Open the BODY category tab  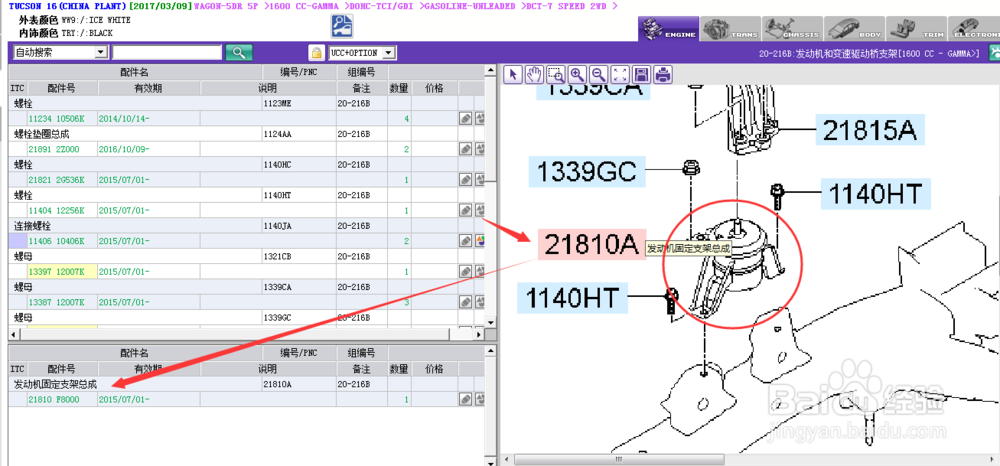[x=853, y=29]
